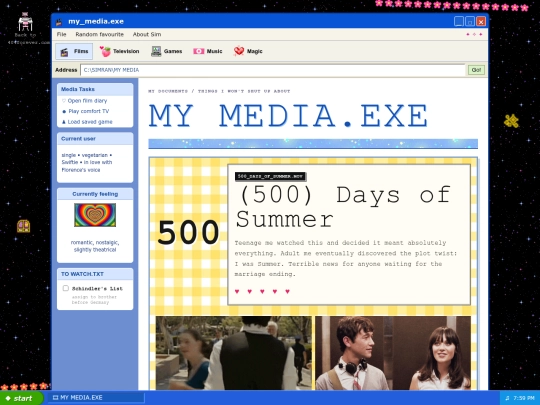Click the TO WATCH.TXT panel header
This screenshot has width=540, height=405.
(95, 274)
